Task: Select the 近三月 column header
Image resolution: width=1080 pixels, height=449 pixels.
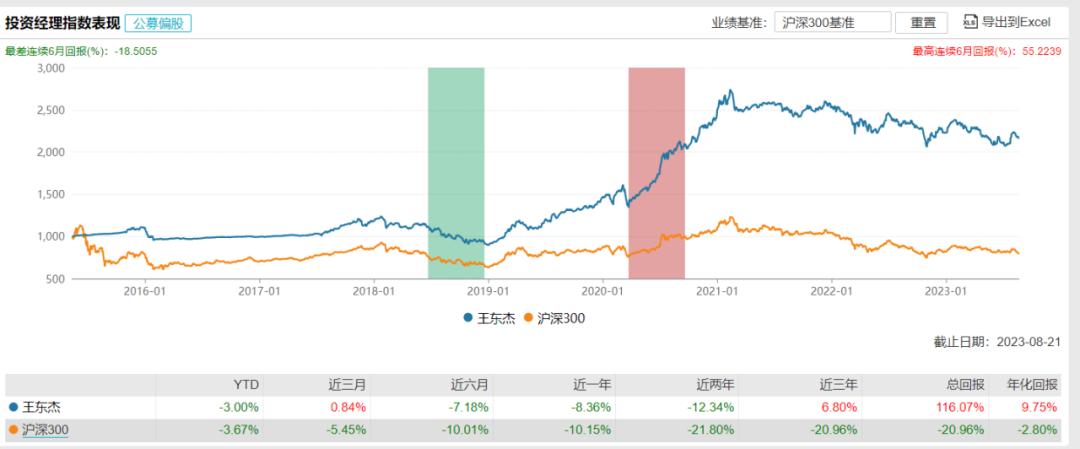Action: [x=349, y=385]
